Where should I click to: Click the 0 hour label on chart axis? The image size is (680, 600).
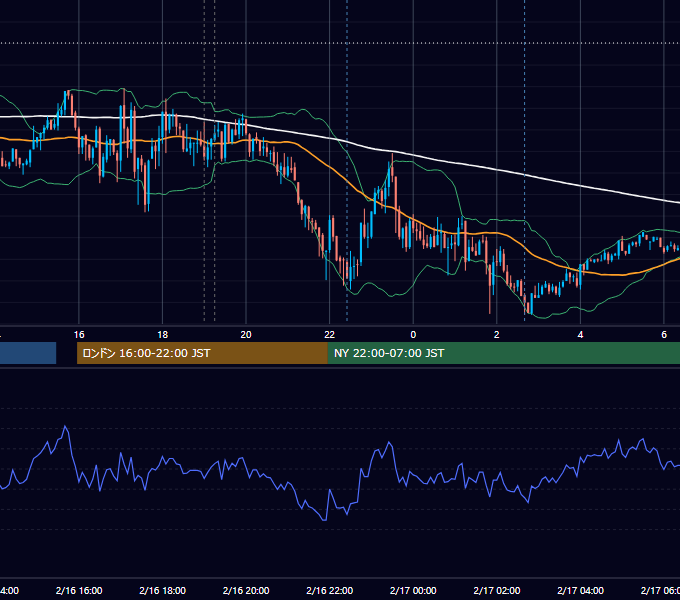413,335
